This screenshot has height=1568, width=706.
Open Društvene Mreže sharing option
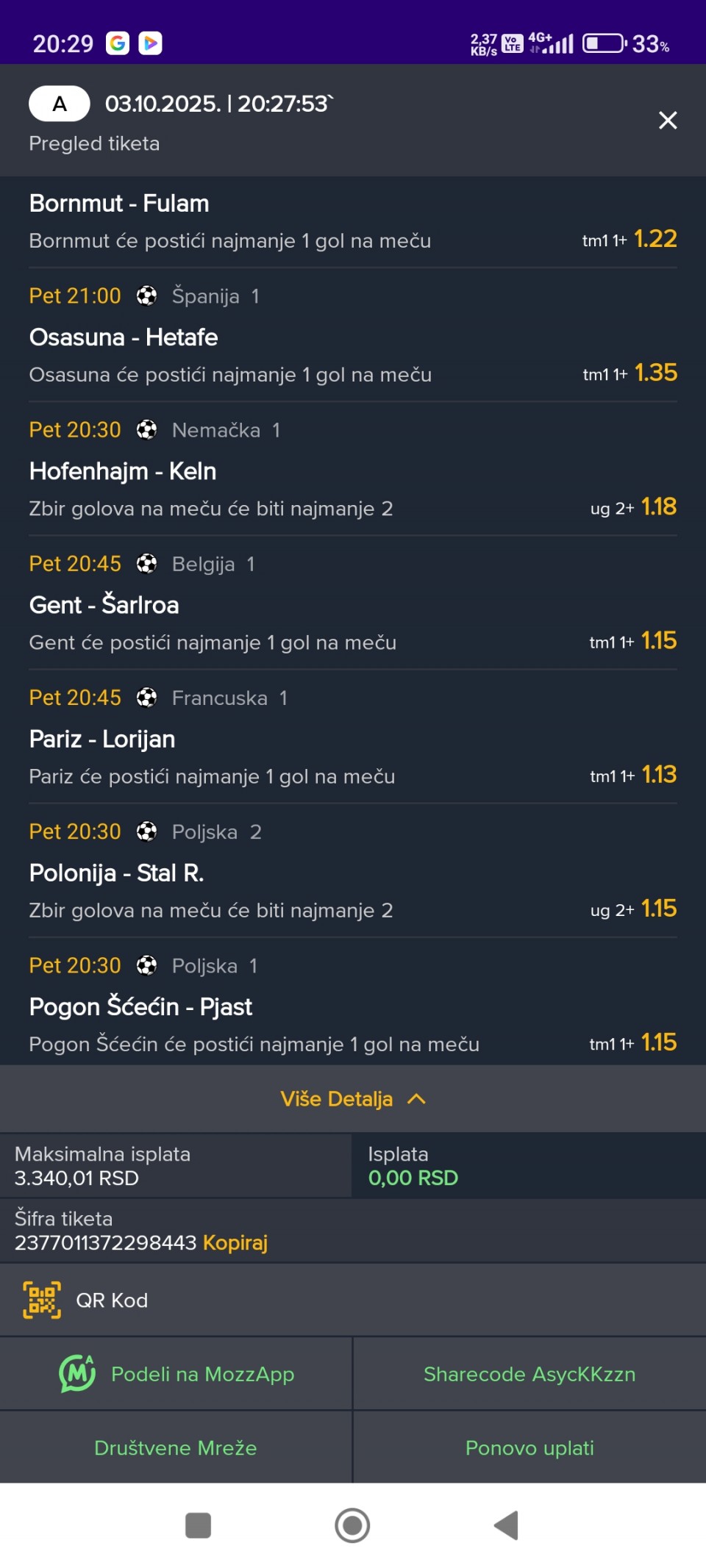(176, 1447)
